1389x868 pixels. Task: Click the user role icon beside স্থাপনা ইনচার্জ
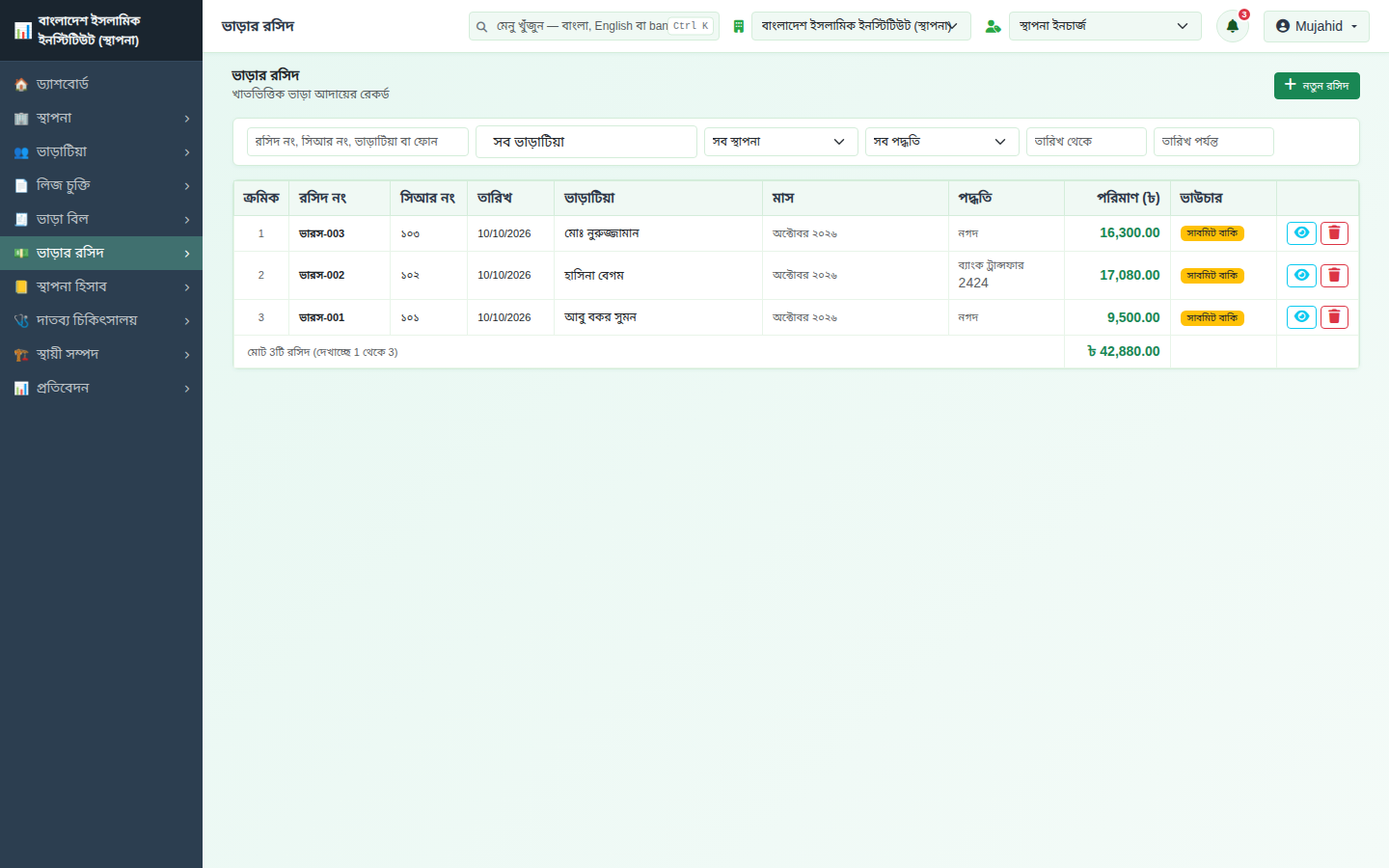pyautogui.click(x=993, y=26)
